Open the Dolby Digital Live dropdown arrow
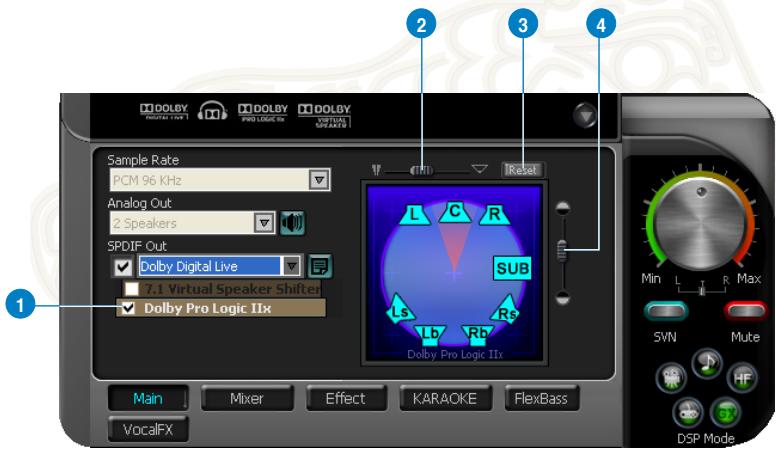Image resolution: width=776 pixels, height=454 pixels. click(x=291, y=266)
